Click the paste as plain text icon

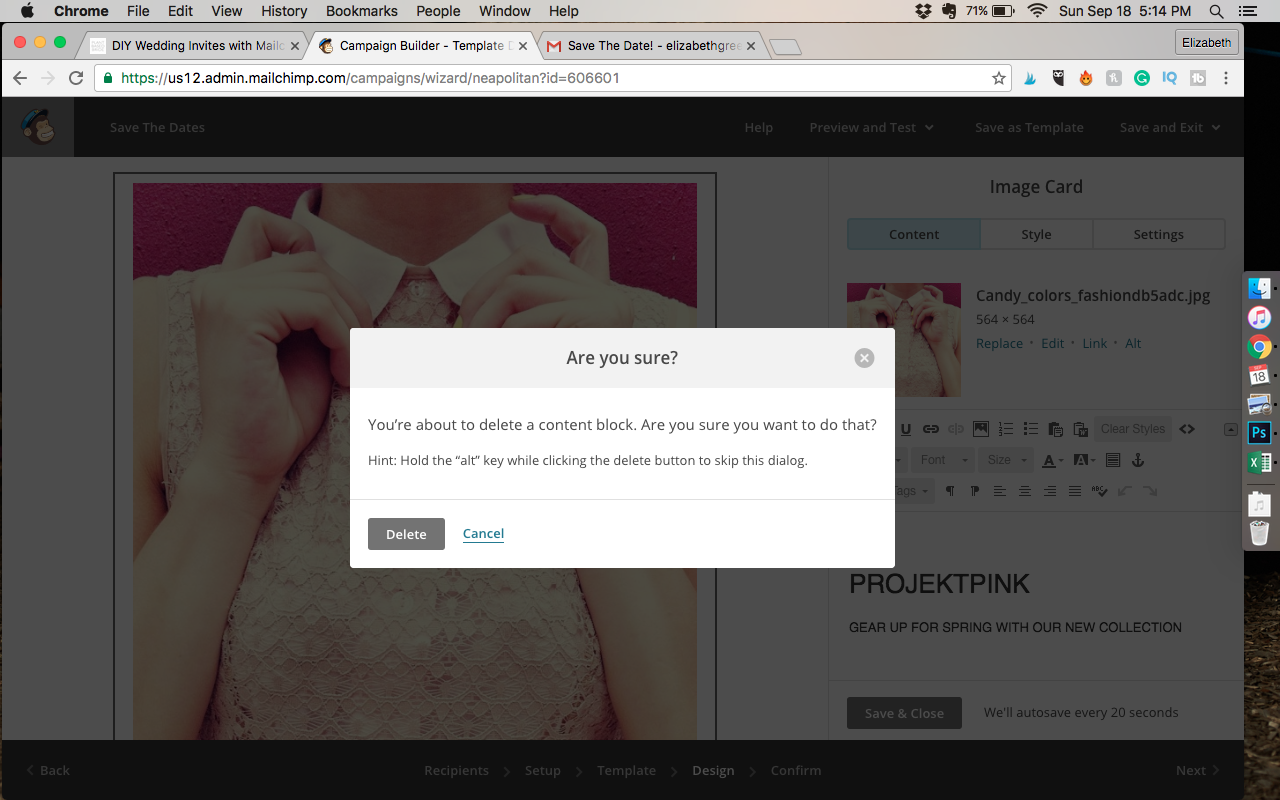click(x=1056, y=429)
